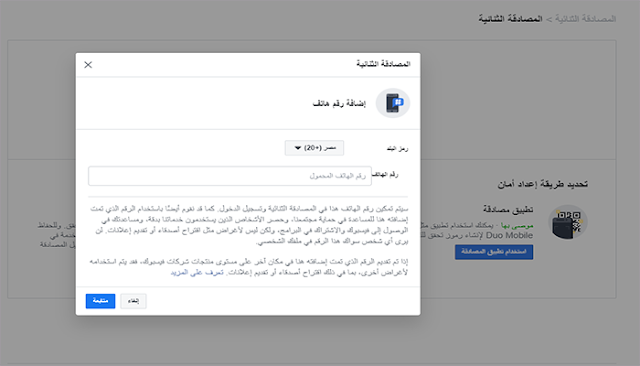Click the phone message icon beside إضافة رقم هاتف
This screenshot has height=366, width=640.
point(393,103)
